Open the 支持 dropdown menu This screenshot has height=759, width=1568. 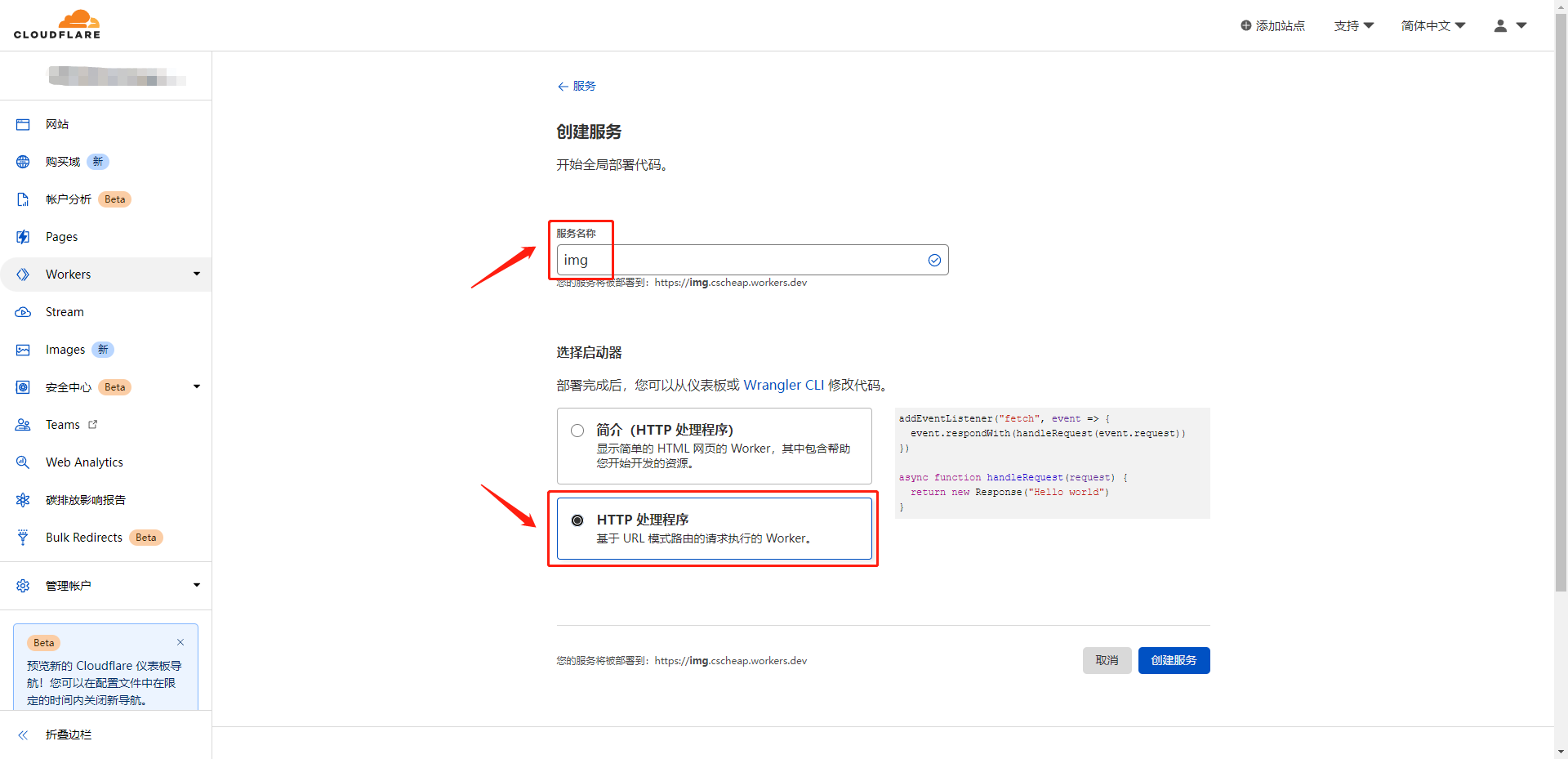point(1354,26)
